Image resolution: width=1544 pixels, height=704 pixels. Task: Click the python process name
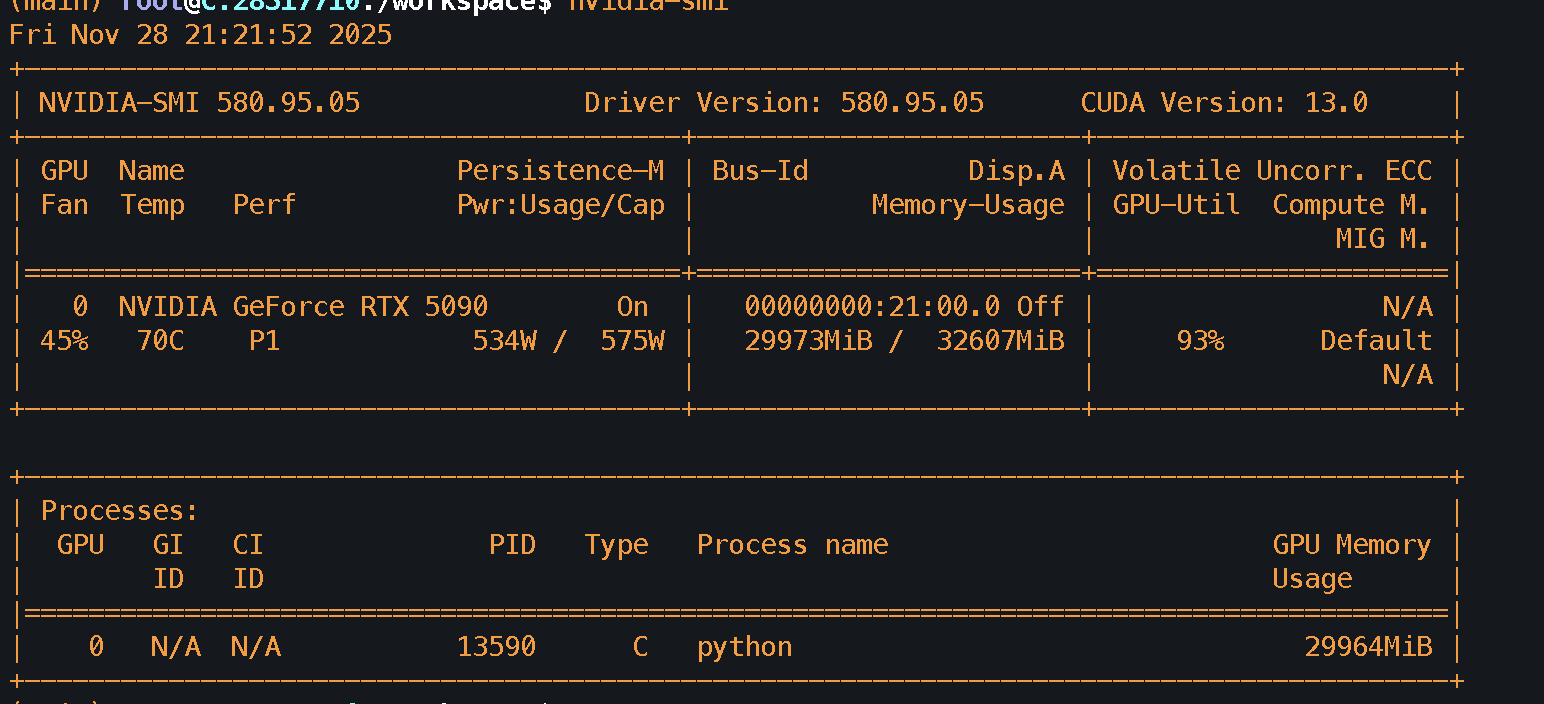(744, 647)
